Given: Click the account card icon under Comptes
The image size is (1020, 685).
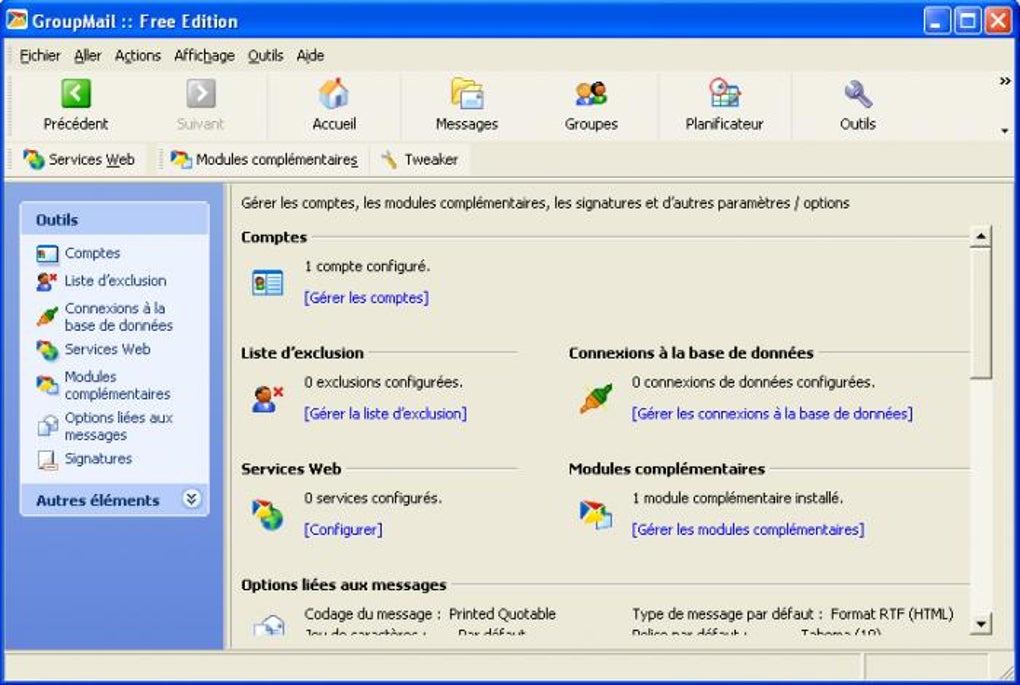Looking at the screenshot, I should (267, 284).
